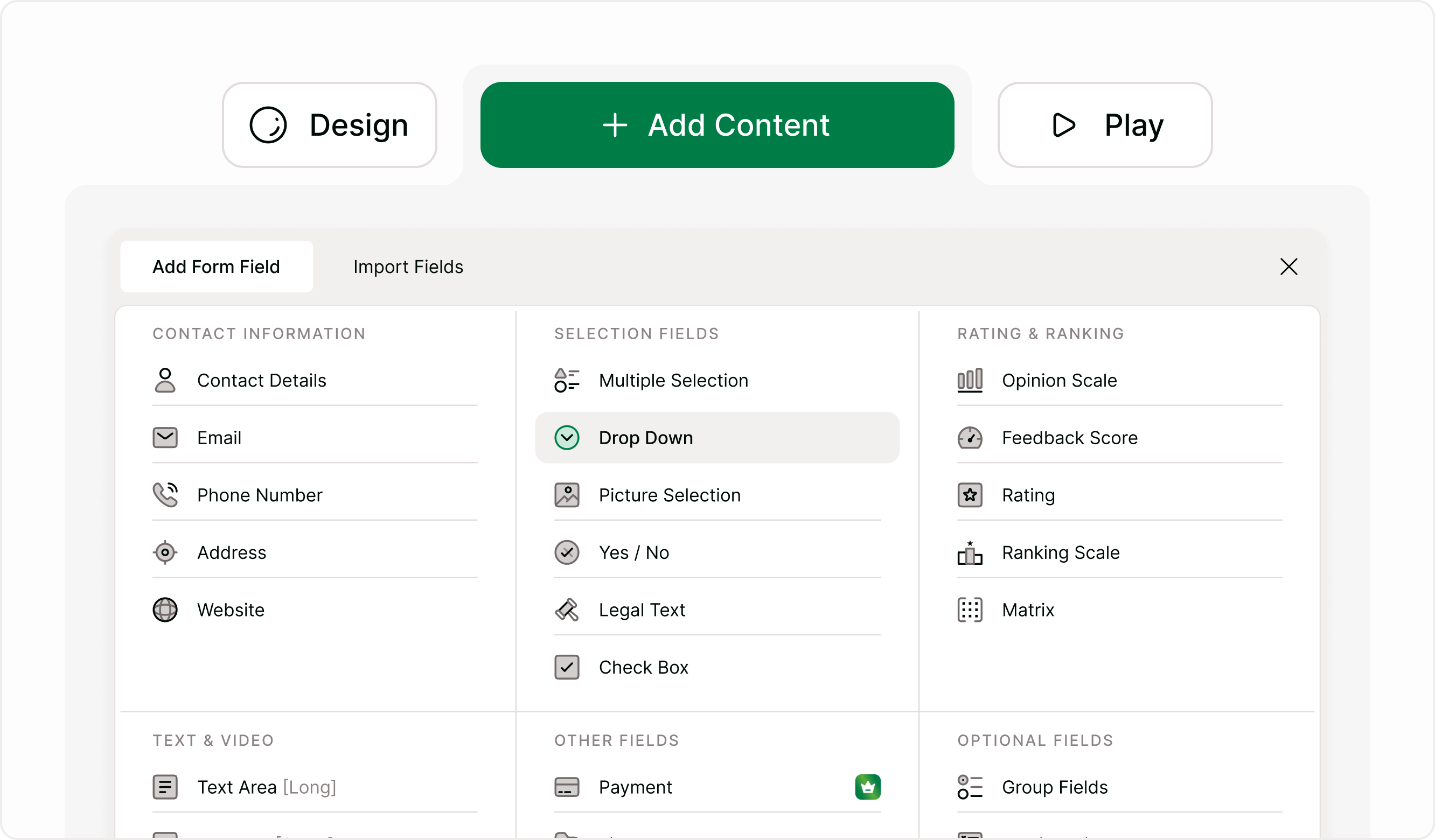Image resolution: width=1435 pixels, height=840 pixels.
Task: Click the Payment card icon
Action: coord(567,788)
